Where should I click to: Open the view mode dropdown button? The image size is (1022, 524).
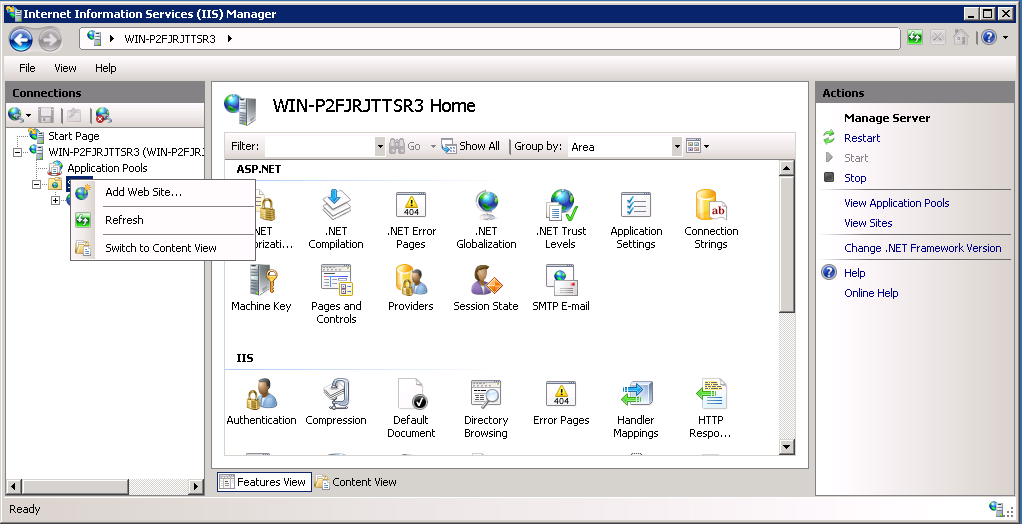697,147
